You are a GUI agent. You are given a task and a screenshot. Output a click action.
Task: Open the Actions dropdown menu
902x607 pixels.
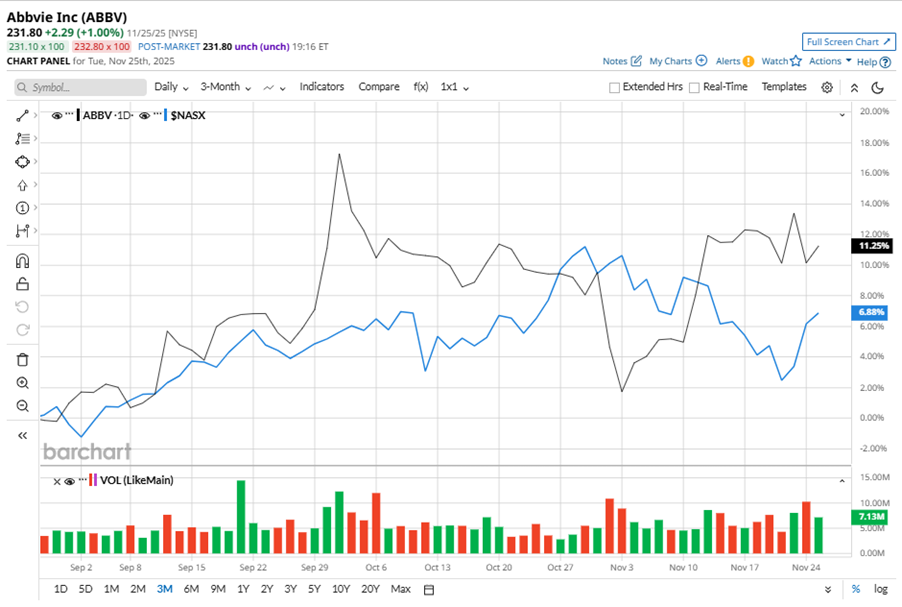pyautogui.click(x=830, y=61)
